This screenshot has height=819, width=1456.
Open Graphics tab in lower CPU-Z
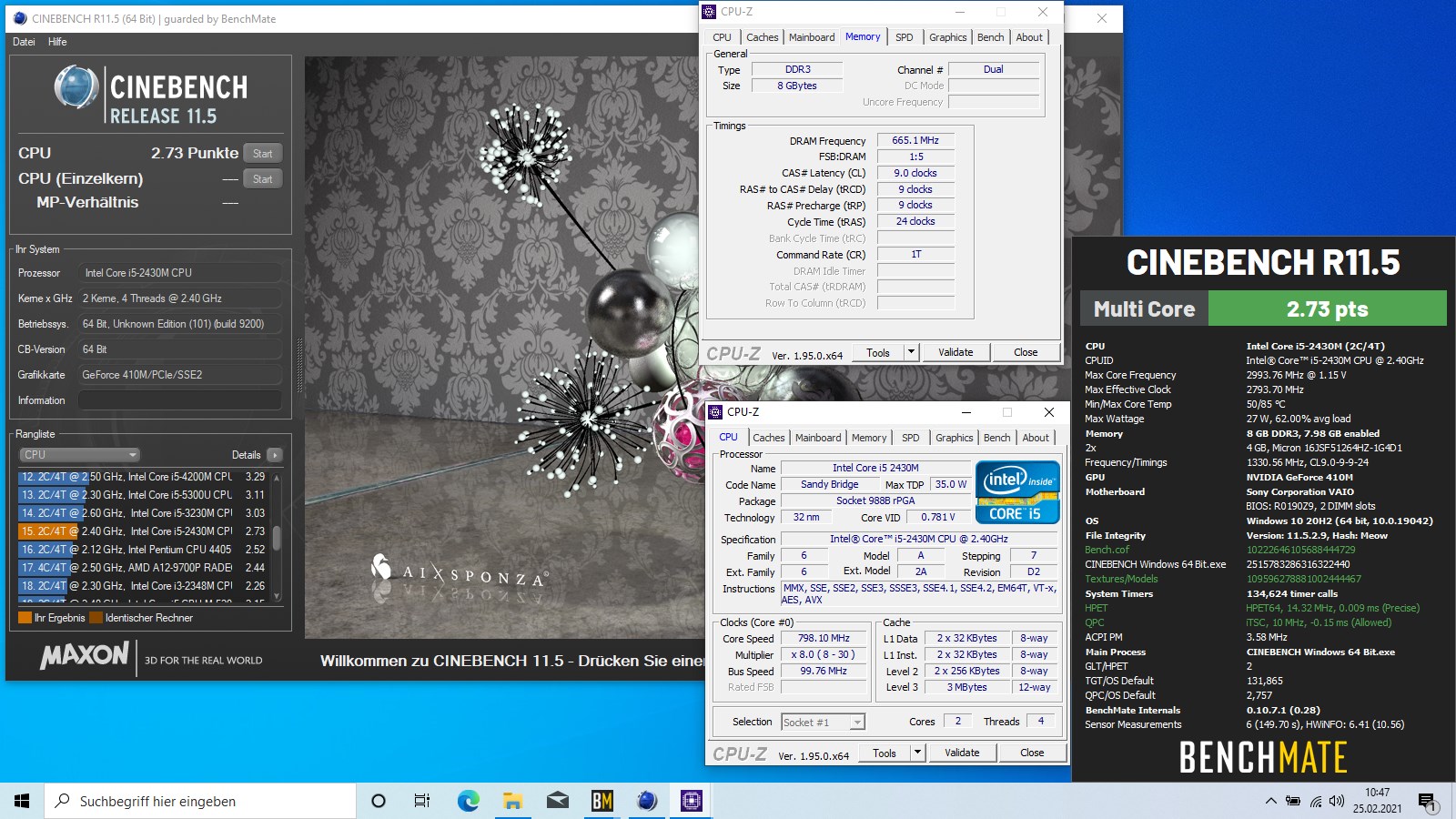click(x=954, y=438)
